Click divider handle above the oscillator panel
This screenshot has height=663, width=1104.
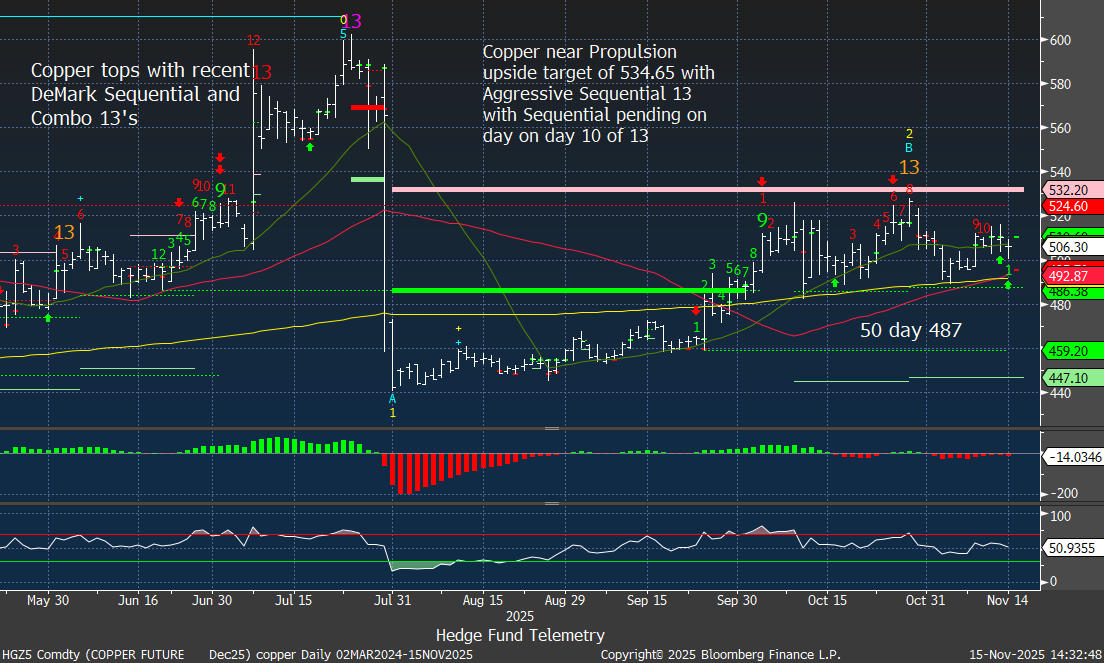[x=550, y=501]
